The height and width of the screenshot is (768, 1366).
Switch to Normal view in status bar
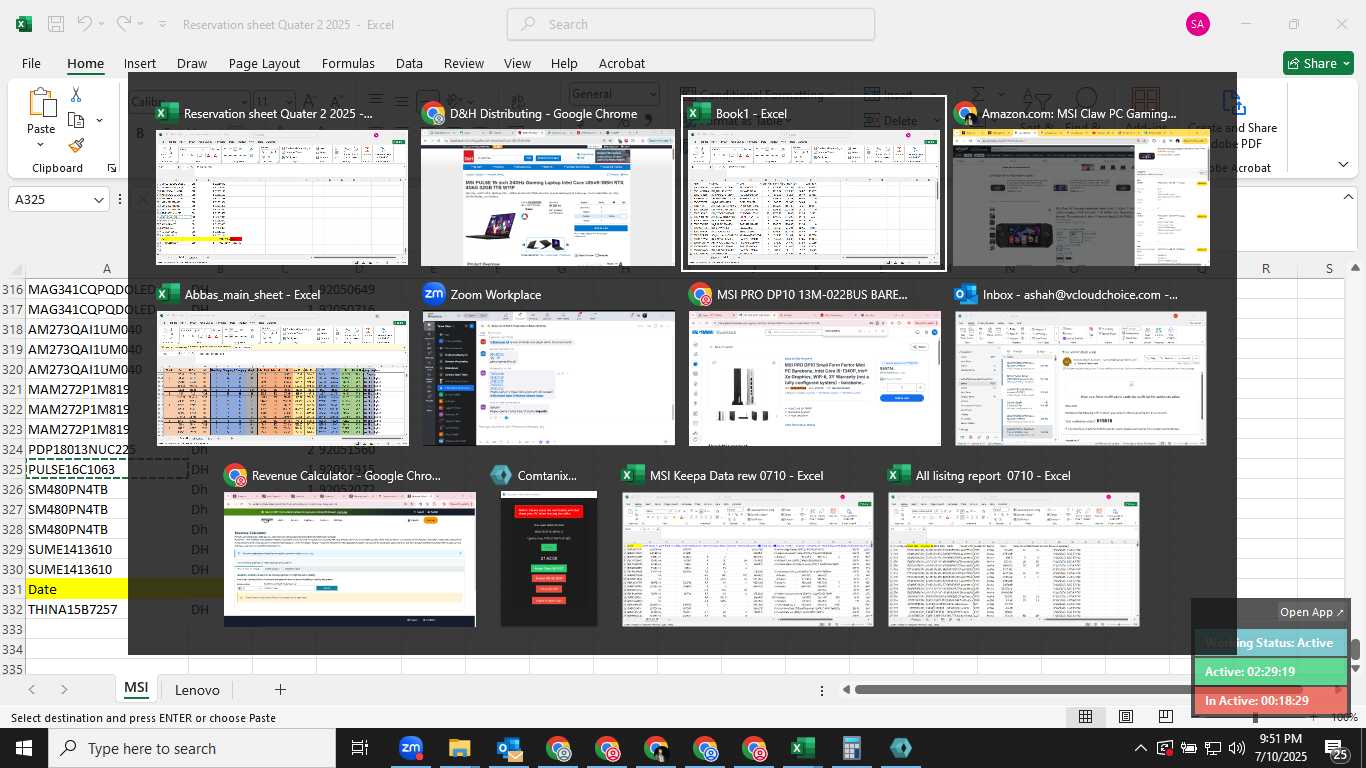pyautogui.click(x=1085, y=717)
